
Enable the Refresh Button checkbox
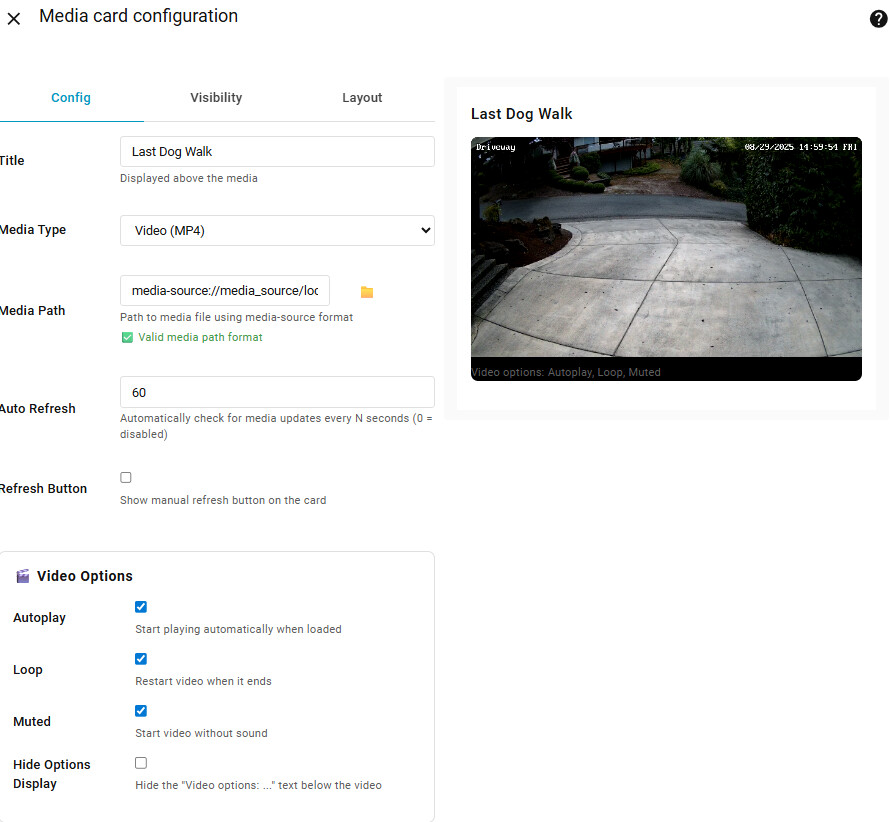[126, 478]
